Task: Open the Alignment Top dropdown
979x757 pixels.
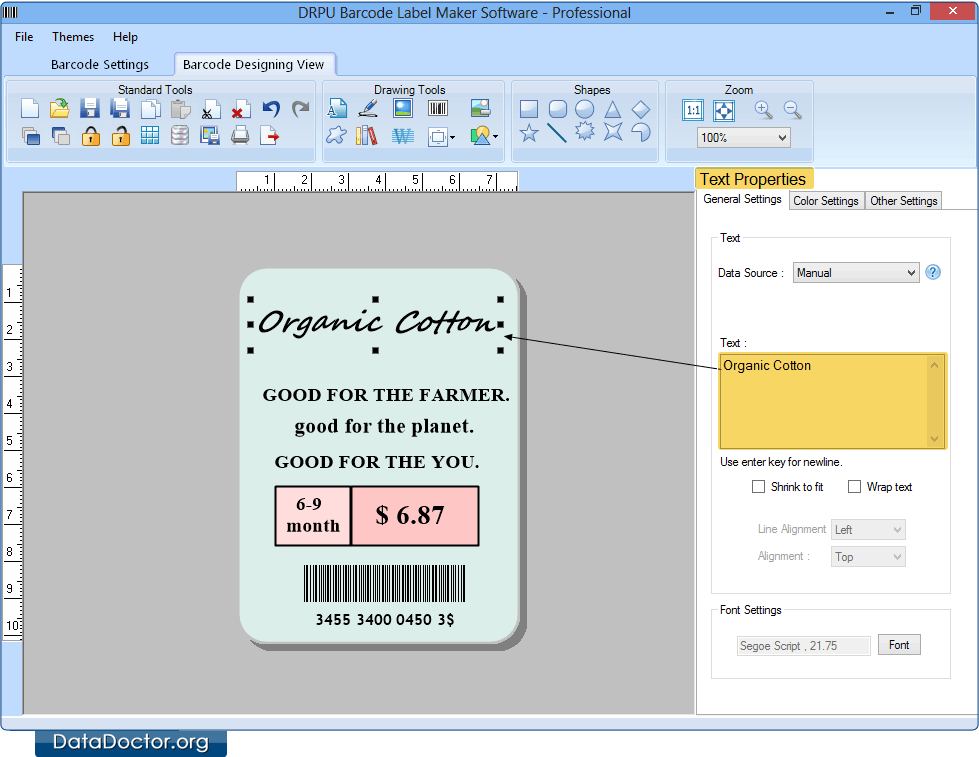Action: tap(868, 557)
